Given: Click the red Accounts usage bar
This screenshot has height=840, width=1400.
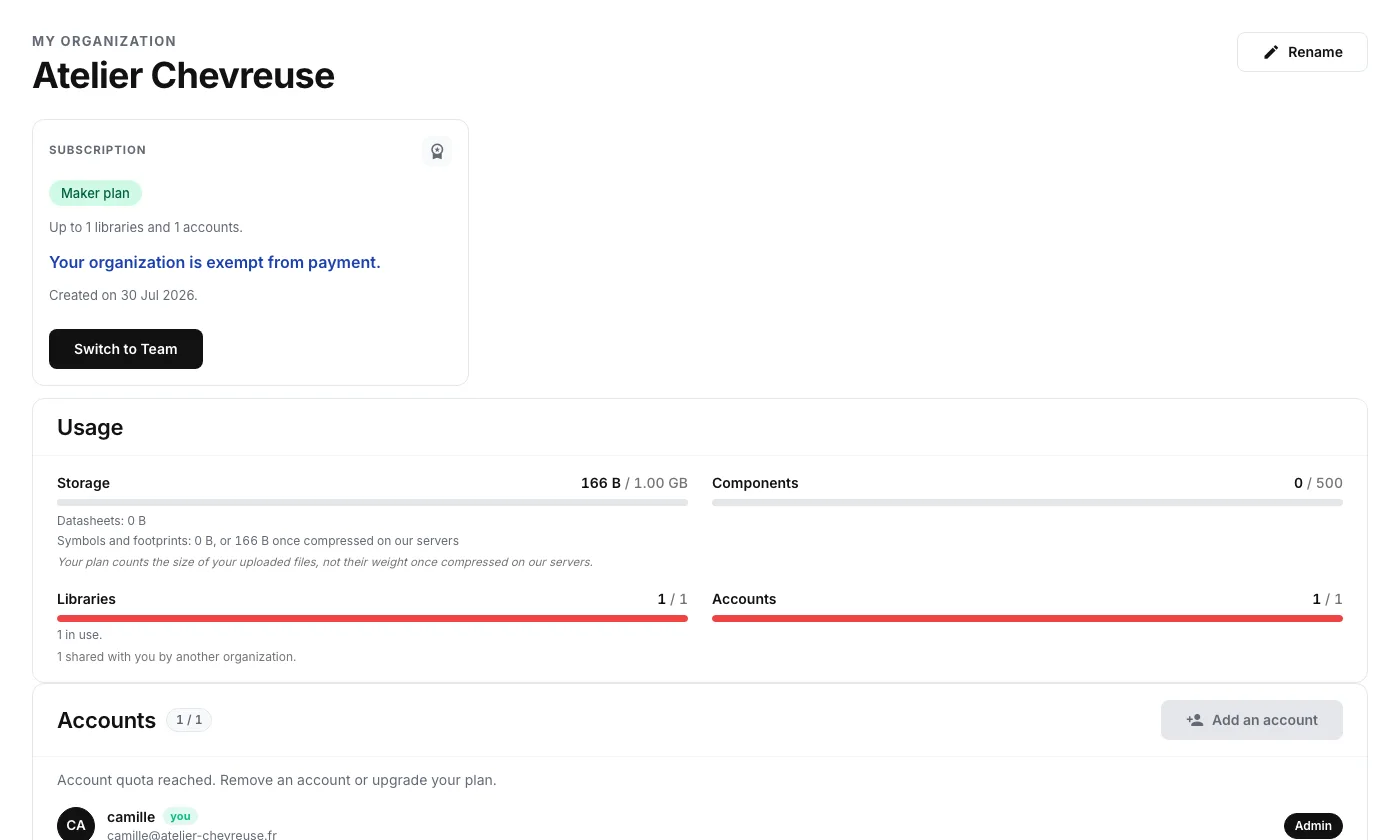Looking at the screenshot, I should point(1027,618).
